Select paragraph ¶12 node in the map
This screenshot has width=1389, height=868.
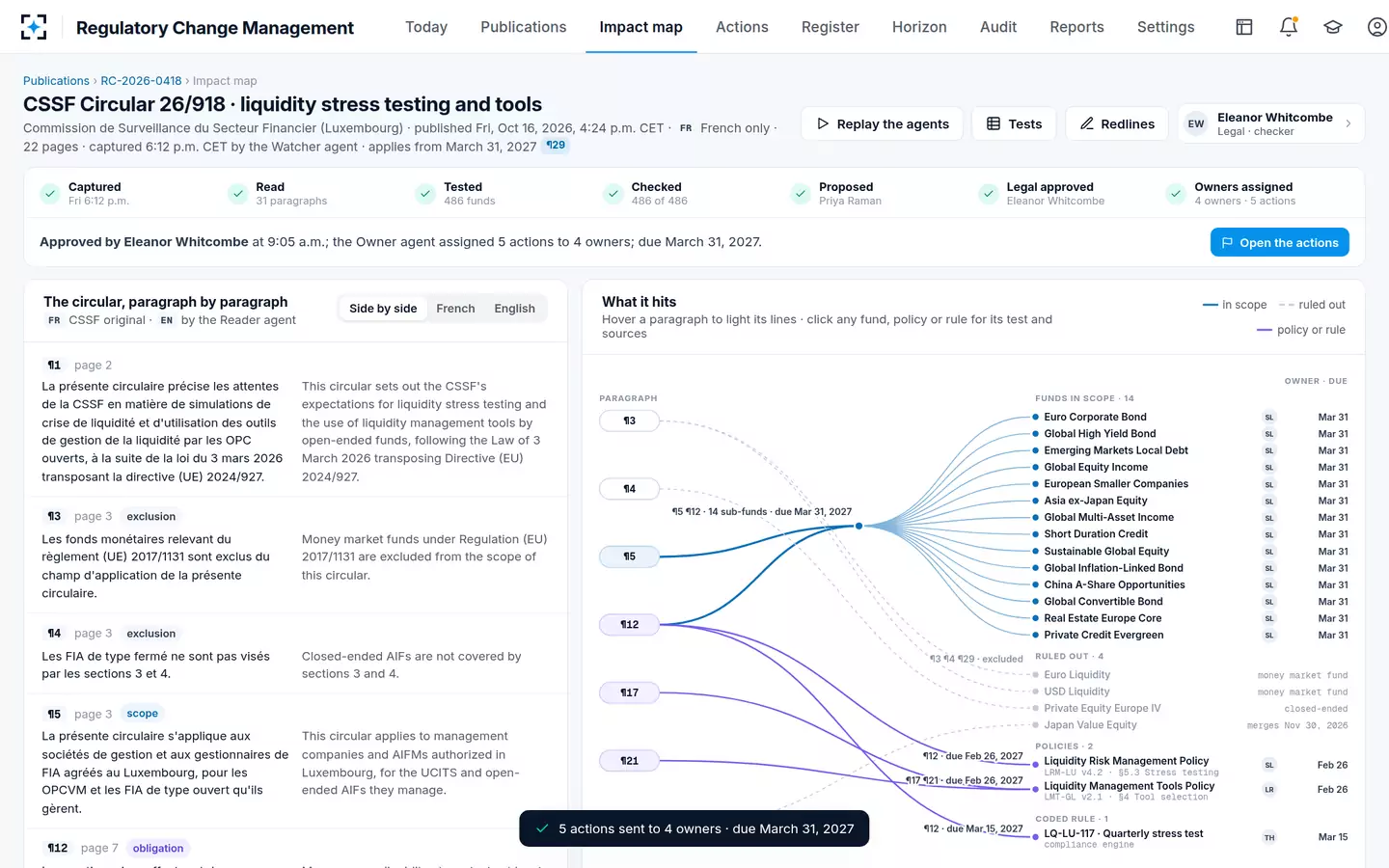[x=629, y=625]
